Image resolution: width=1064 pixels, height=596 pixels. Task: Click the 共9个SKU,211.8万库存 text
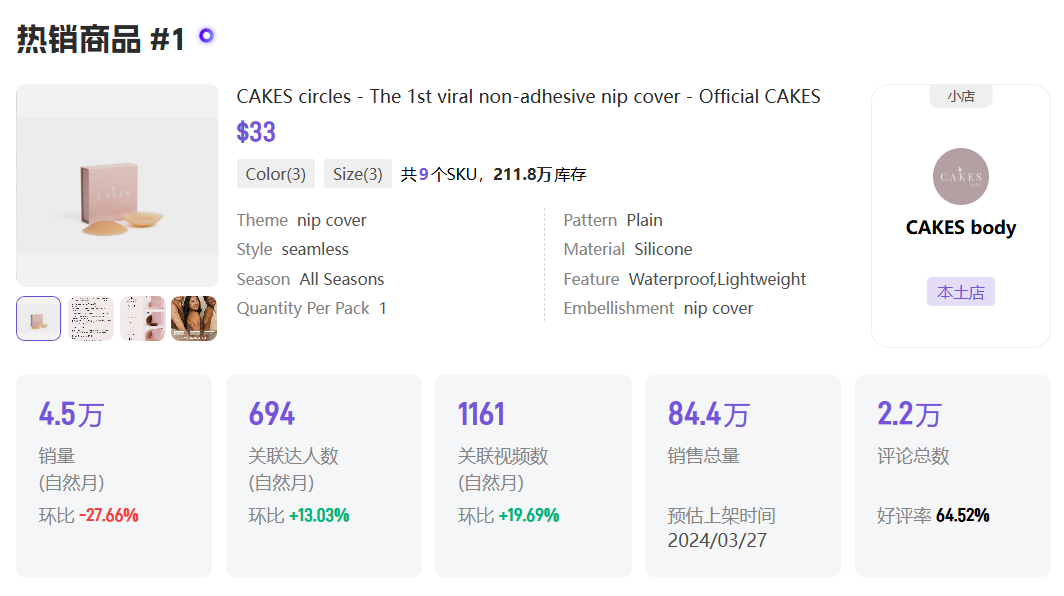(x=493, y=174)
